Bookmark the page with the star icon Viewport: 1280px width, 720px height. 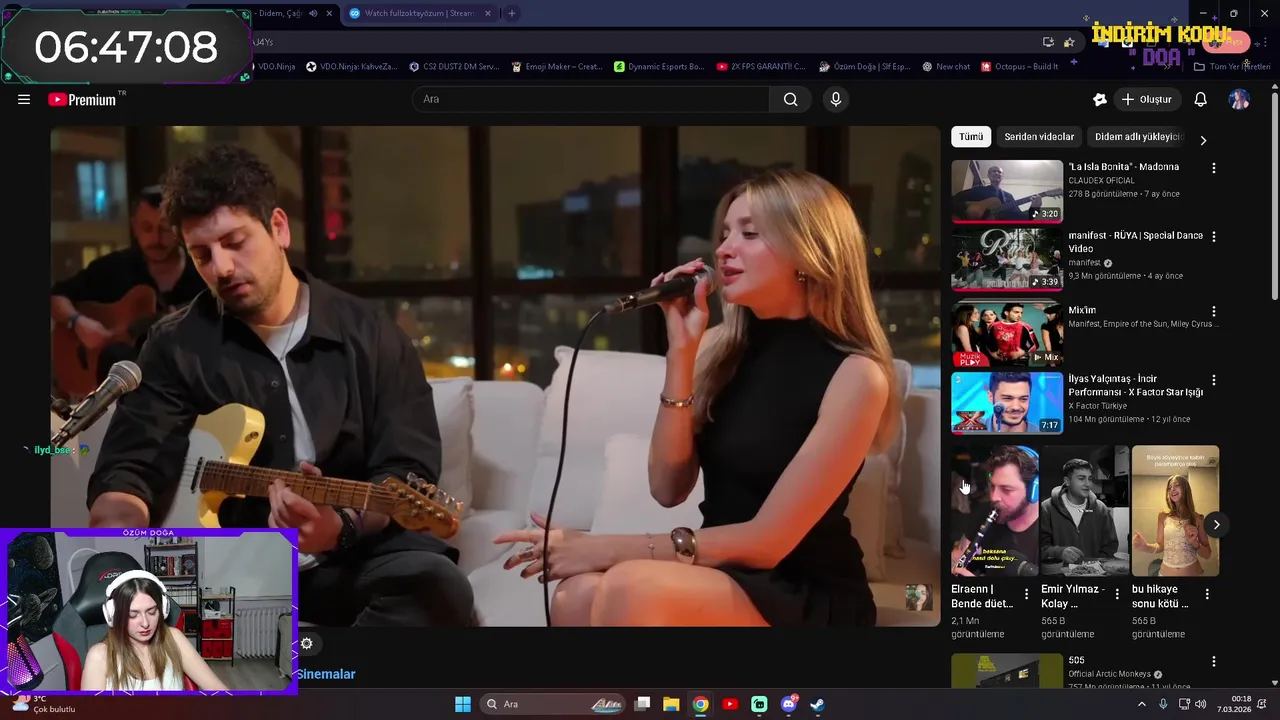click(x=1069, y=42)
